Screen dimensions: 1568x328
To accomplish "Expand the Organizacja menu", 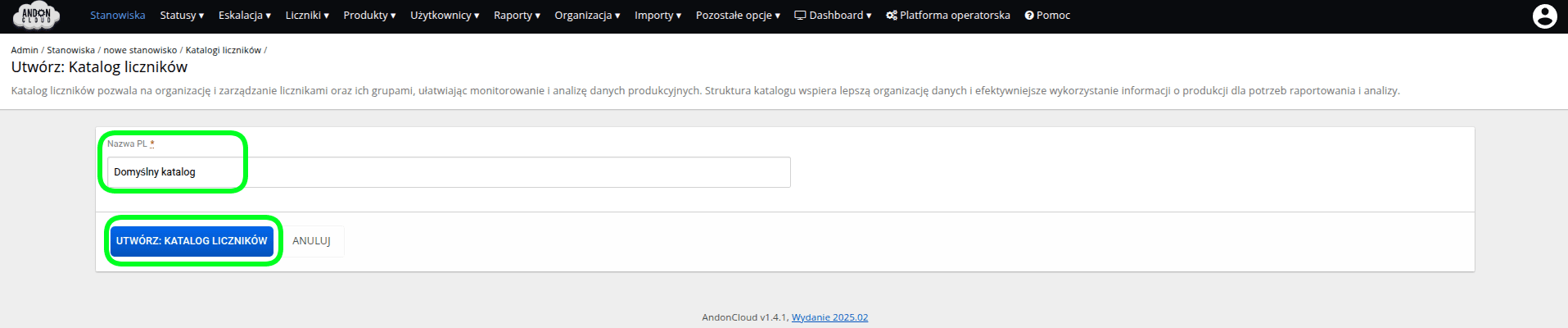I will 587,16.
